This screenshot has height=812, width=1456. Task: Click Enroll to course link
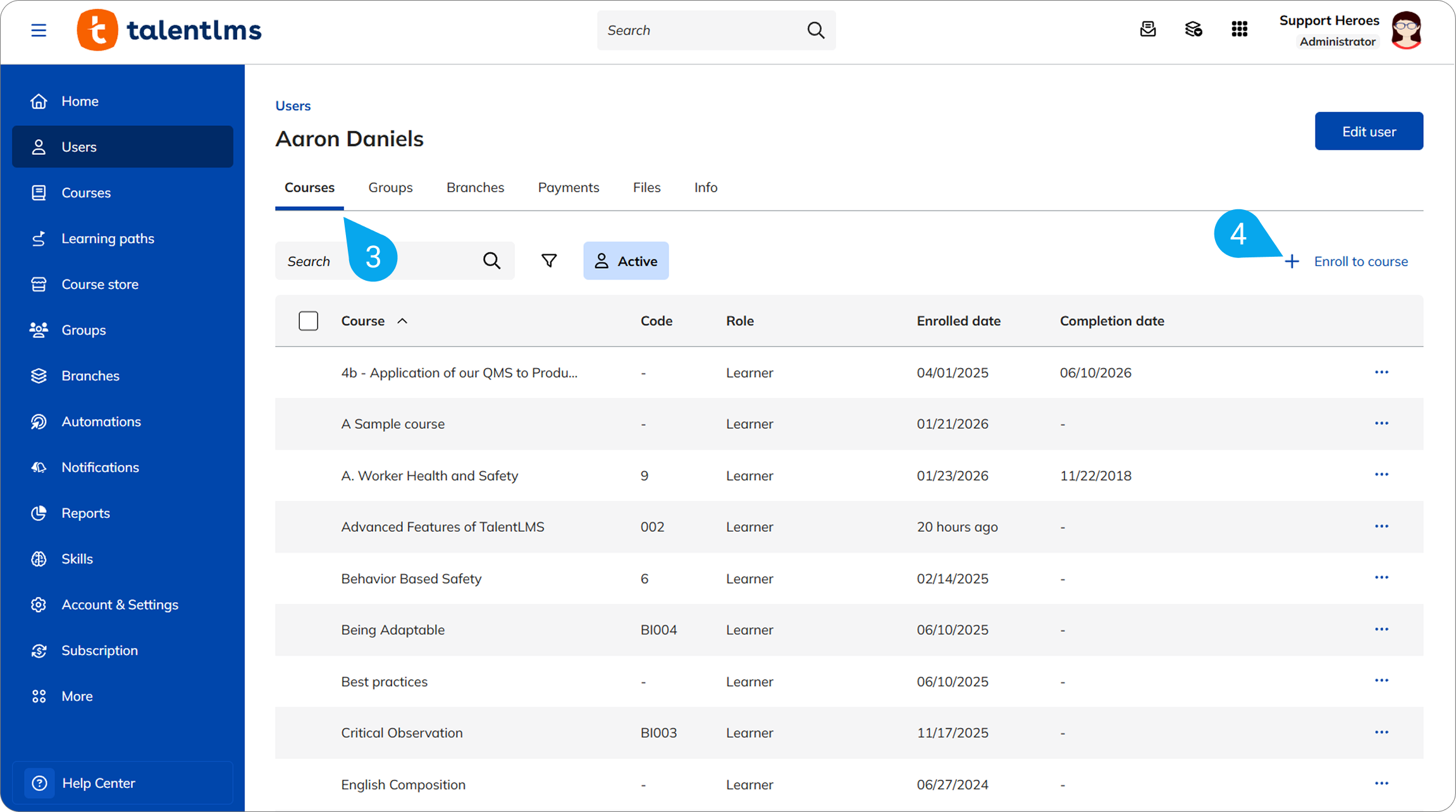1346,261
